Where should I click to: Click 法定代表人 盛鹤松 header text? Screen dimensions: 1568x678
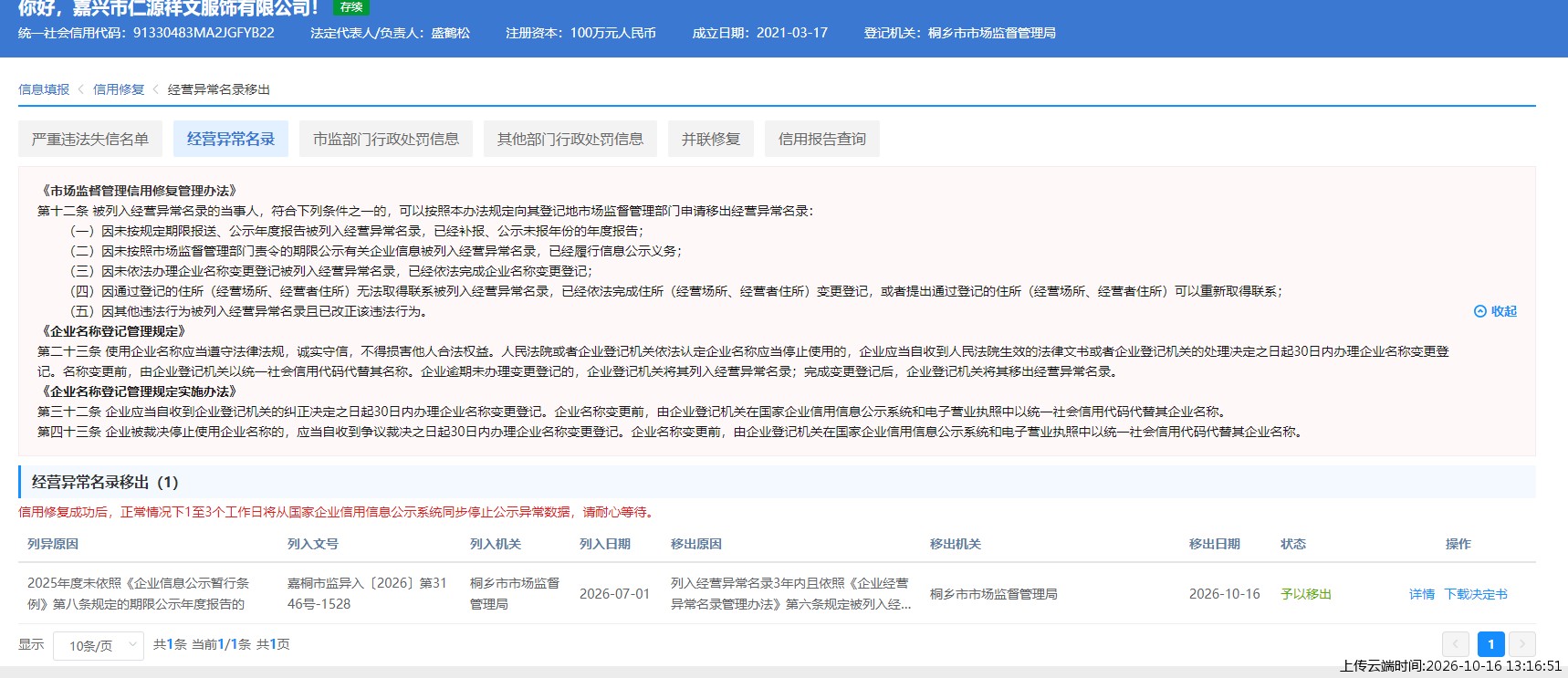[390, 33]
